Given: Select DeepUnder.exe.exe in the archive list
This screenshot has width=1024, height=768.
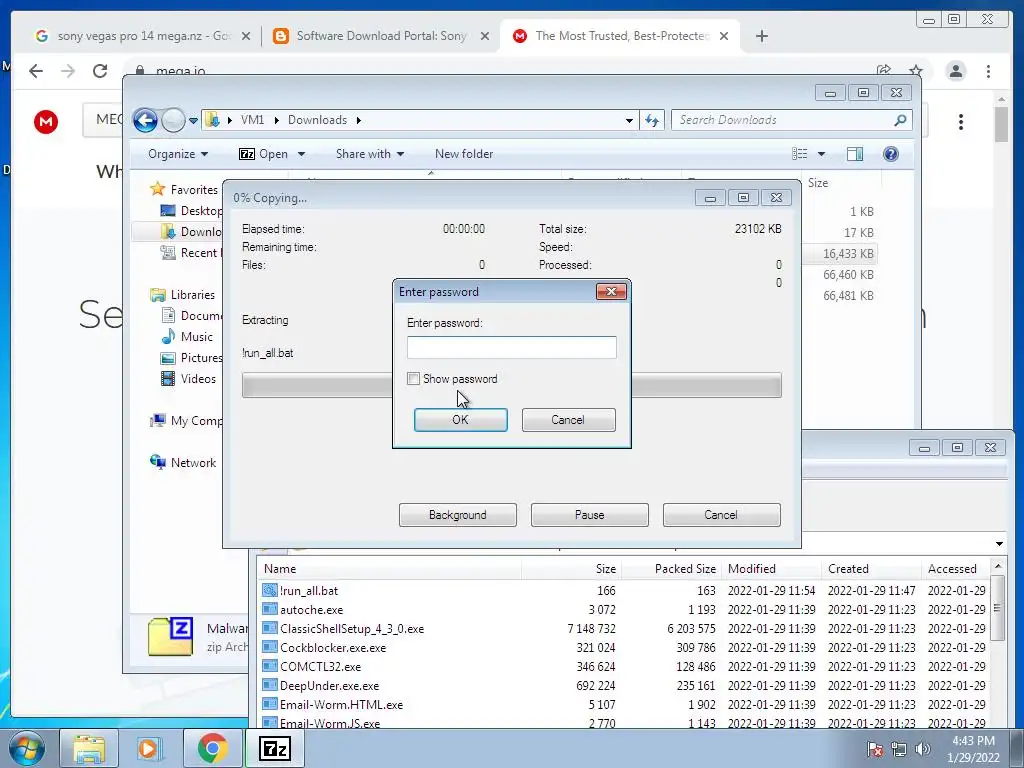Looking at the screenshot, I should pos(329,685).
